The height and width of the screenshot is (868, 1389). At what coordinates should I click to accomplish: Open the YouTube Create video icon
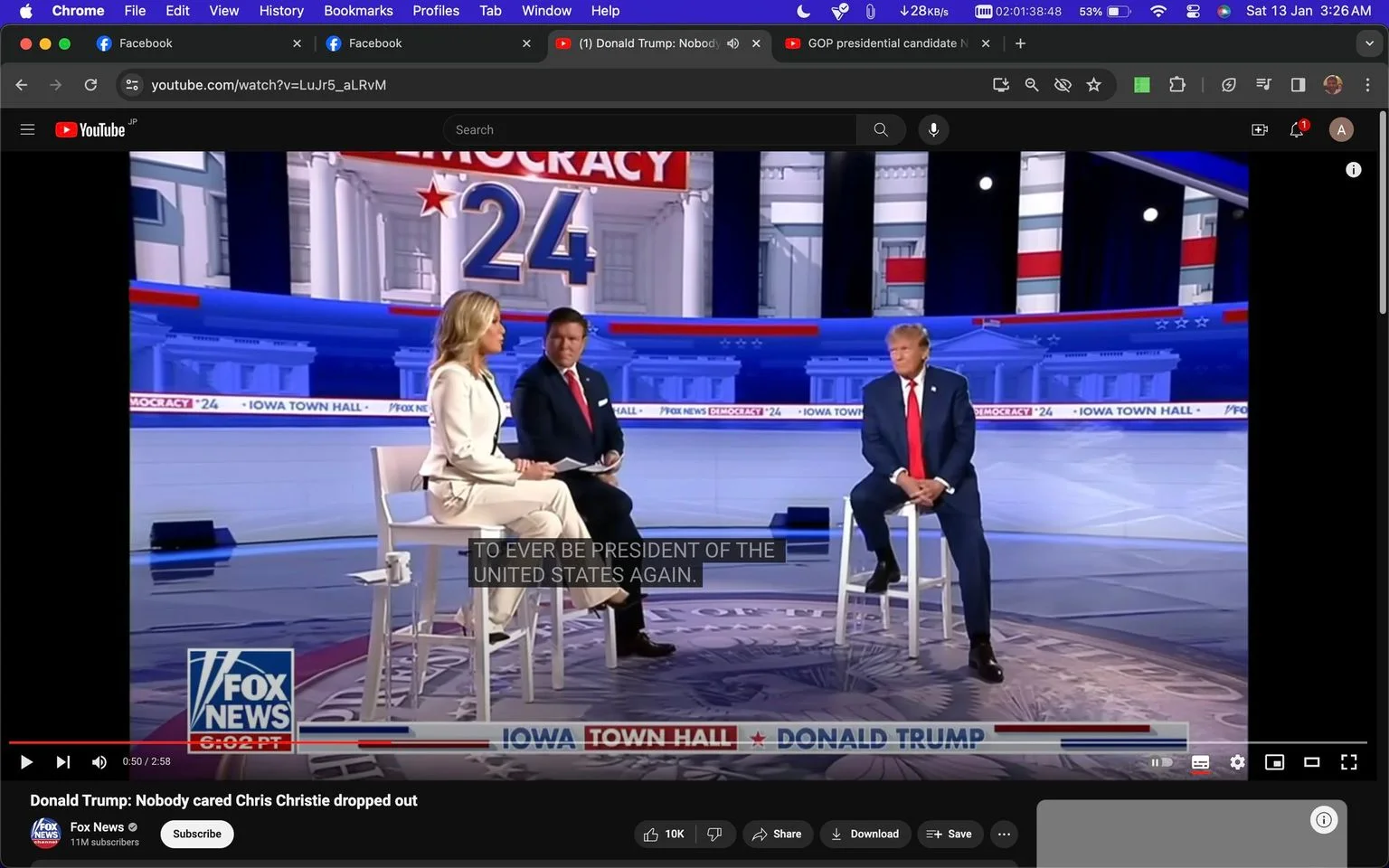click(1260, 130)
